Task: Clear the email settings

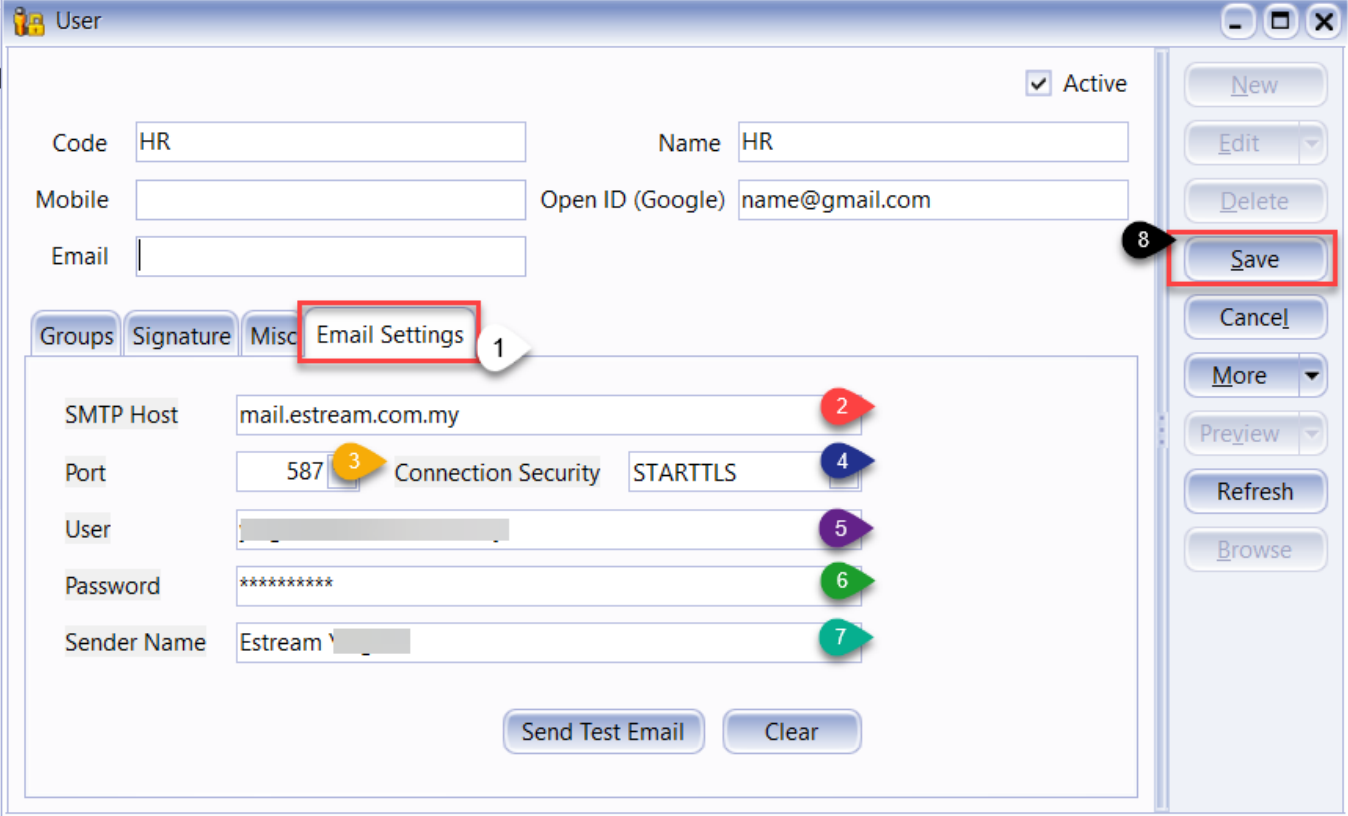Action: coord(791,732)
